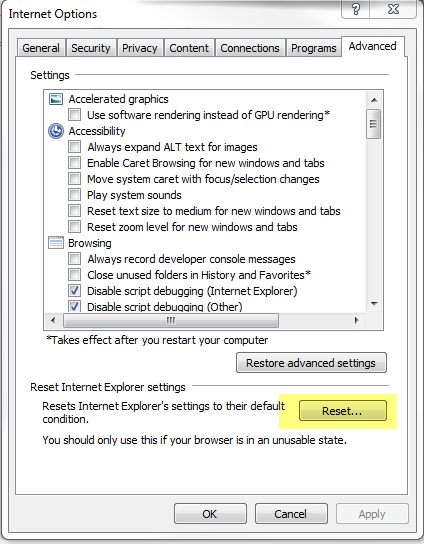This screenshot has height=544, width=424.
Task: Click the help question mark button
Action: 356,9
